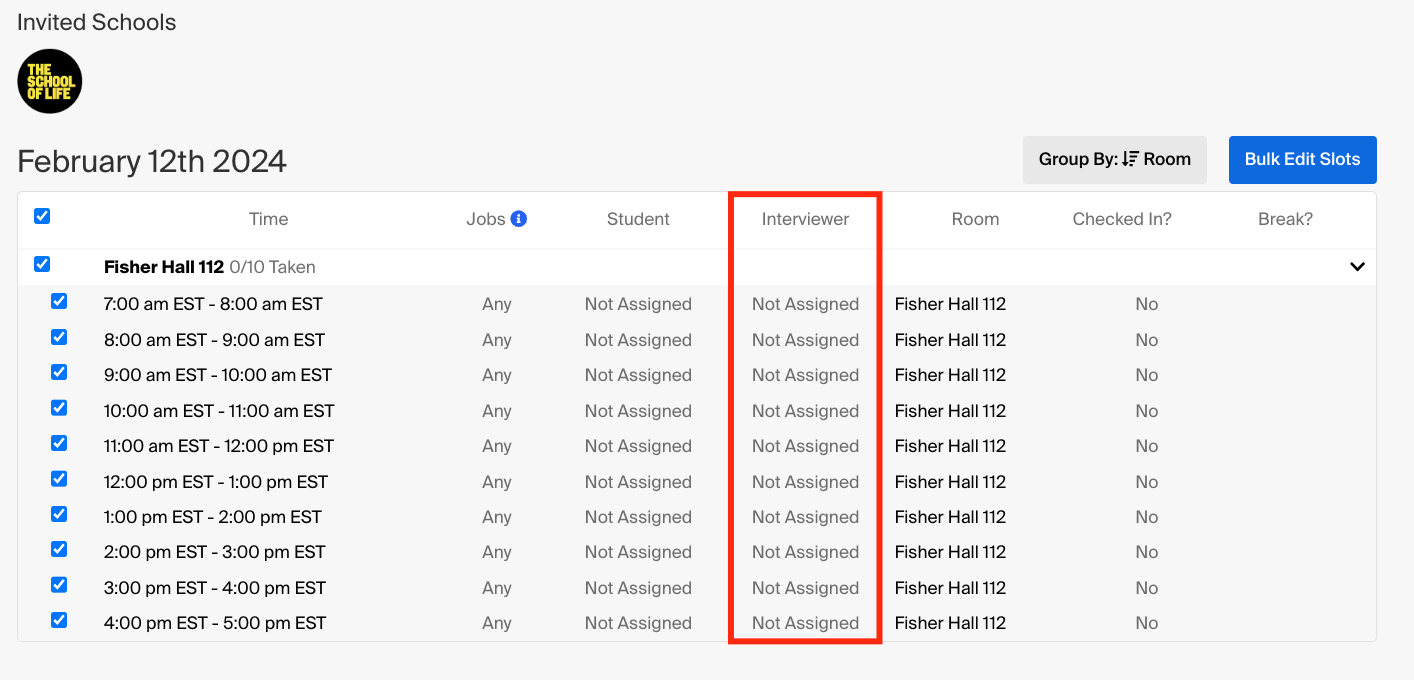This screenshot has height=680, width=1414.
Task: Click Not Assigned student for 8:00 am slot
Action: 638,340
